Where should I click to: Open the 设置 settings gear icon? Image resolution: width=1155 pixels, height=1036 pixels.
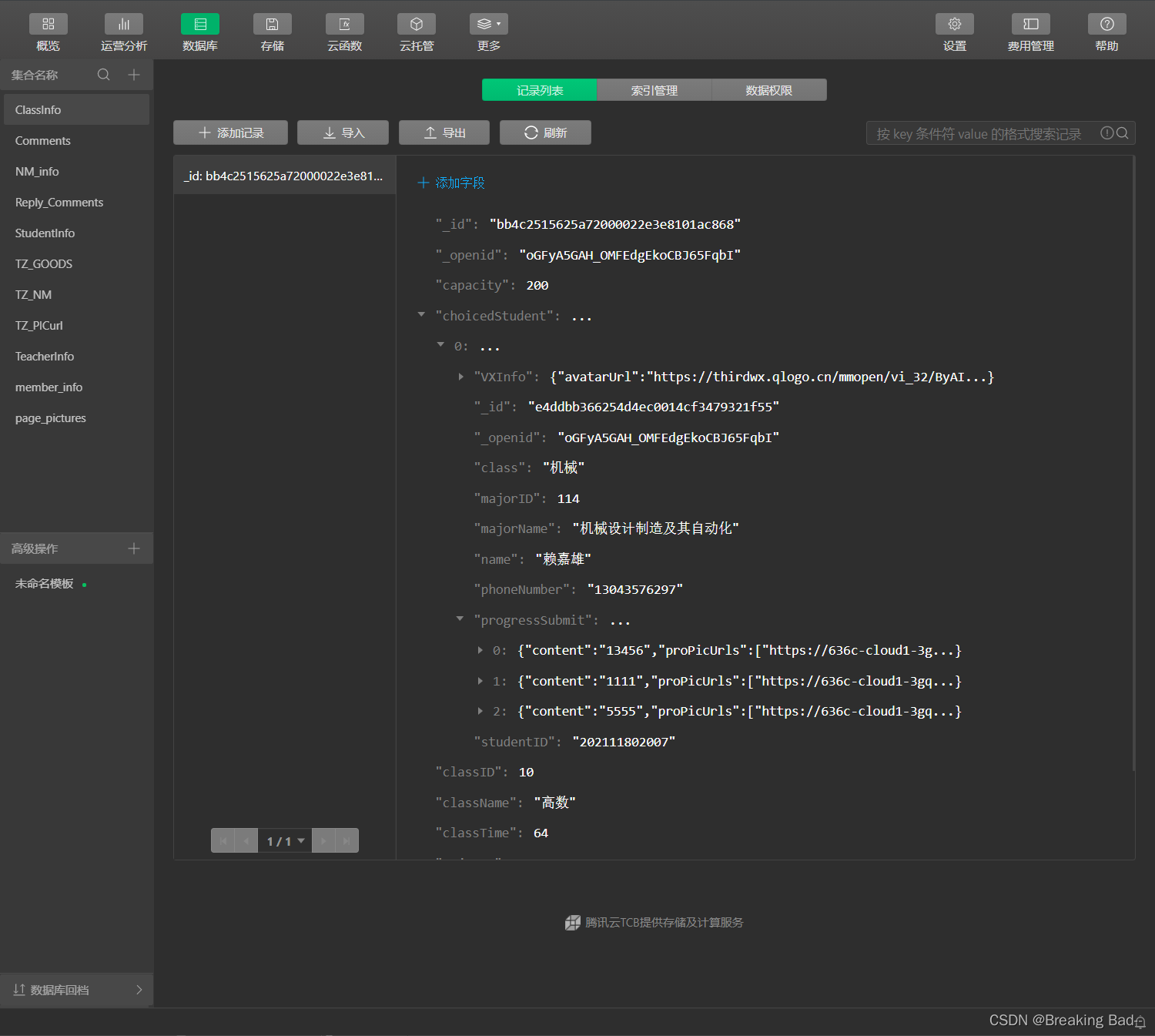coord(955,24)
